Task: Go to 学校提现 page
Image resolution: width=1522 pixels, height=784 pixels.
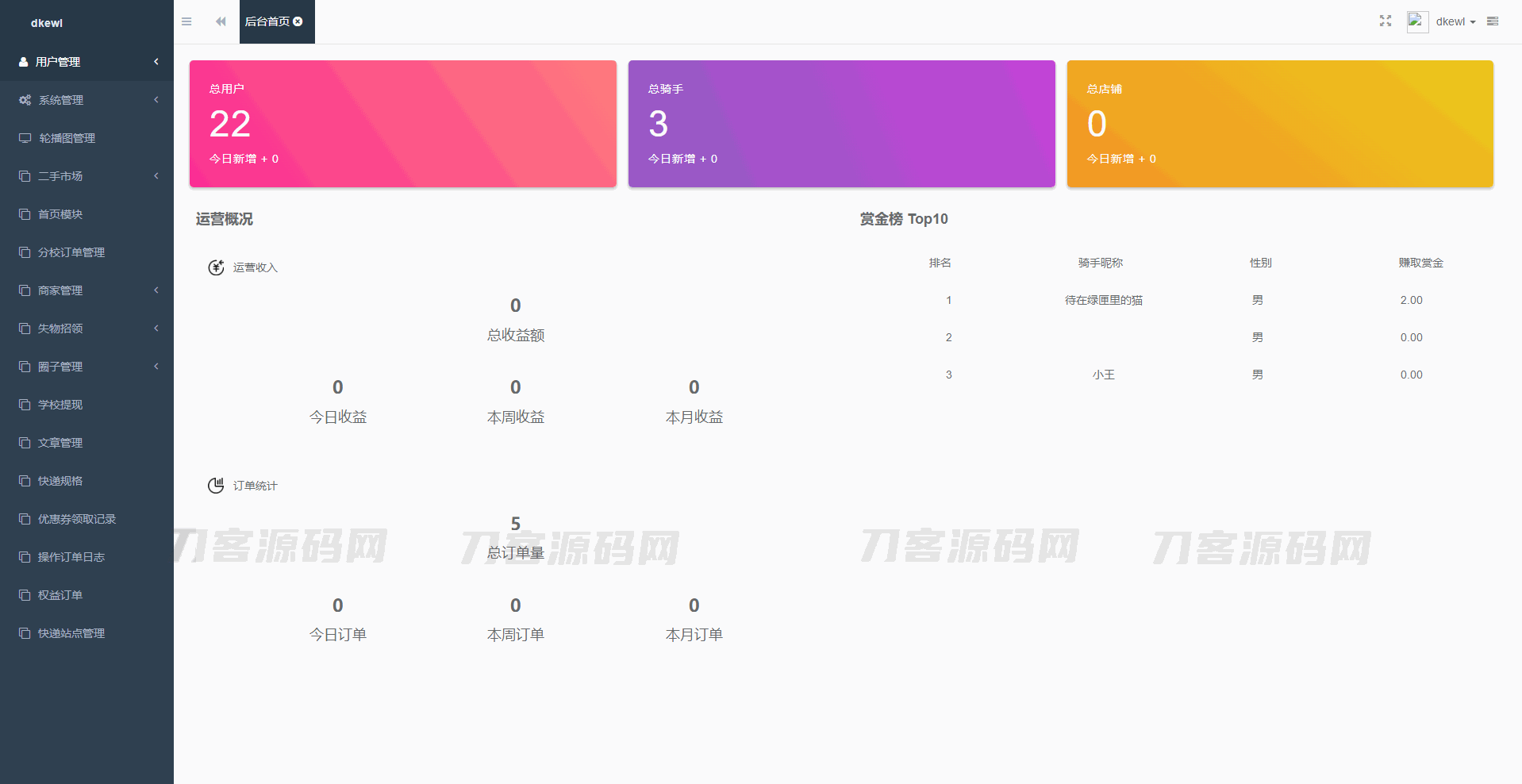Action: [x=60, y=405]
